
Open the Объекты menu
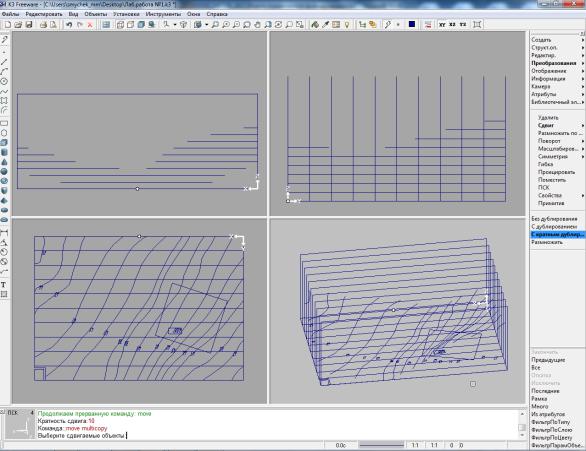pyautogui.click(x=96, y=14)
